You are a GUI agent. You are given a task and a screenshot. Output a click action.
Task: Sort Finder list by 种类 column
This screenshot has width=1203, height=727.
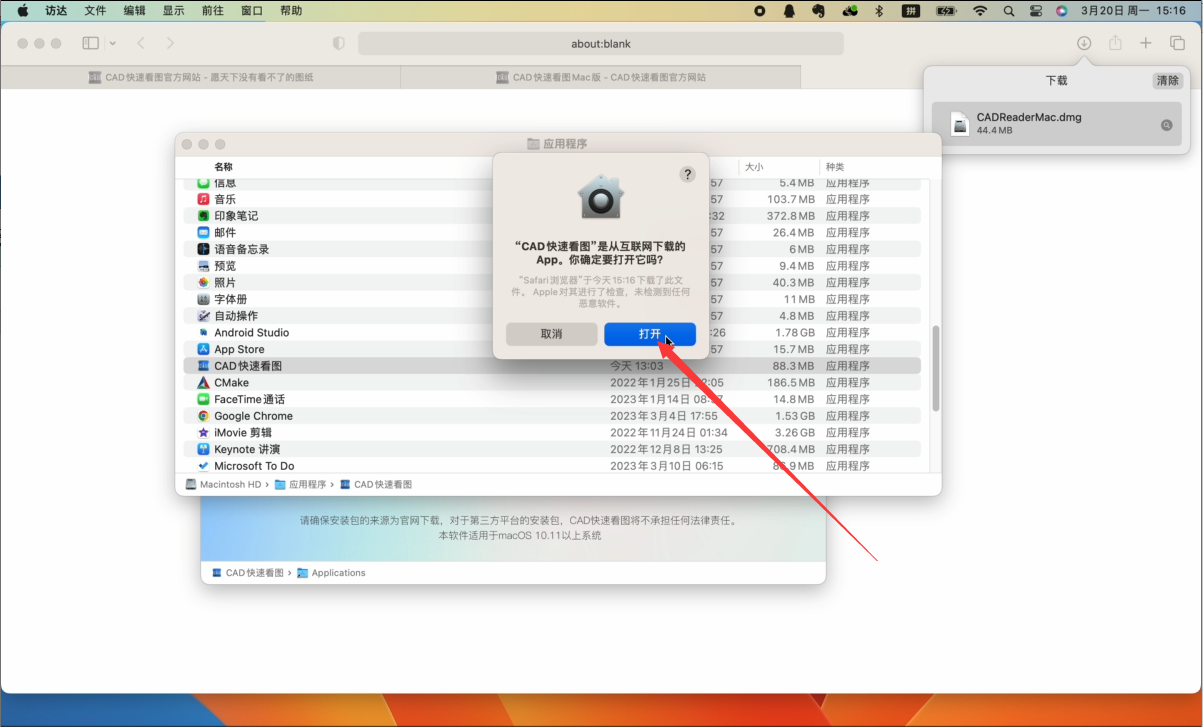(x=834, y=167)
